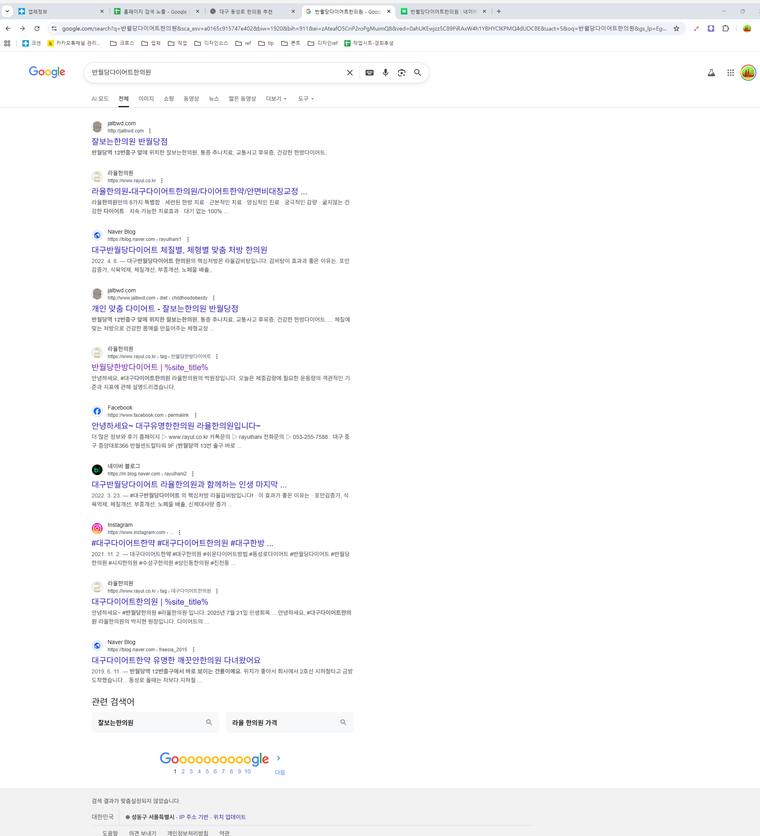Open the 카카오톡채널 관리 bookmark
Image resolution: width=760 pixels, height=836 pixels.
click(74, 43)
